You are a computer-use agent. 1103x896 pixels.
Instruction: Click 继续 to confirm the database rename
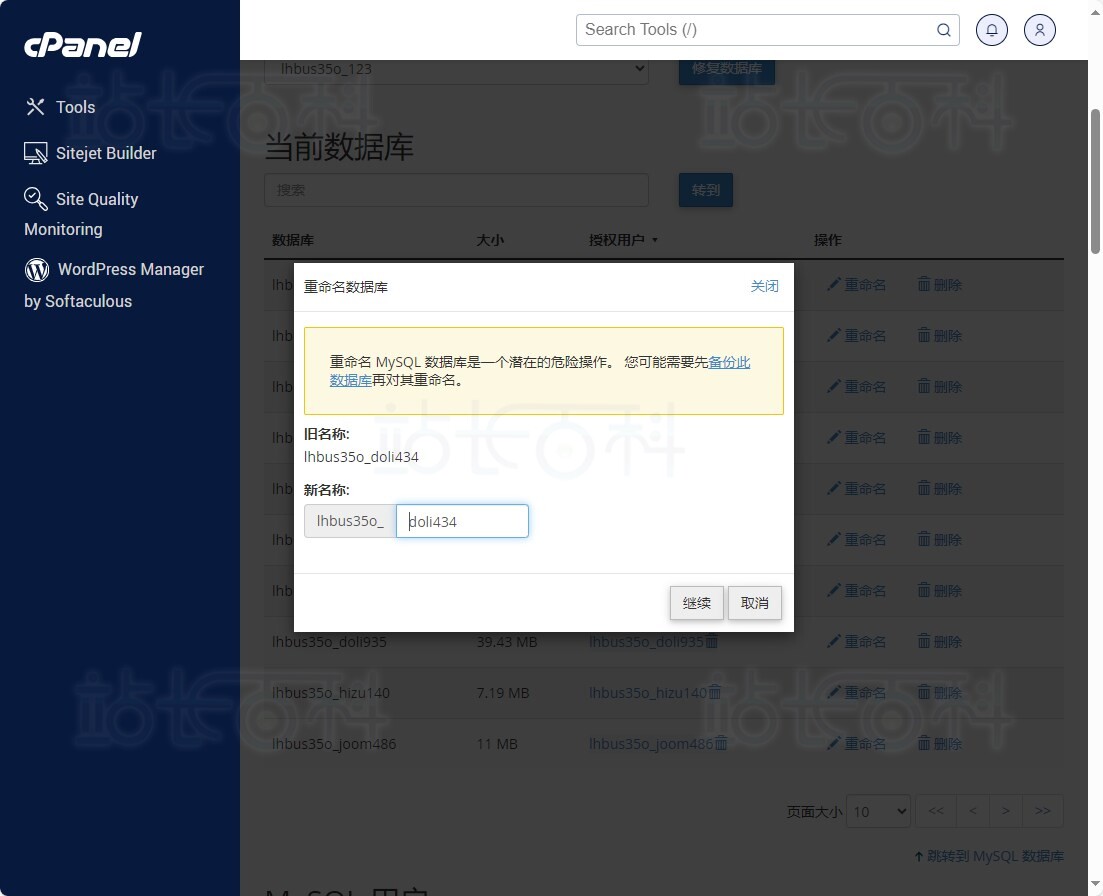(696, 603)
